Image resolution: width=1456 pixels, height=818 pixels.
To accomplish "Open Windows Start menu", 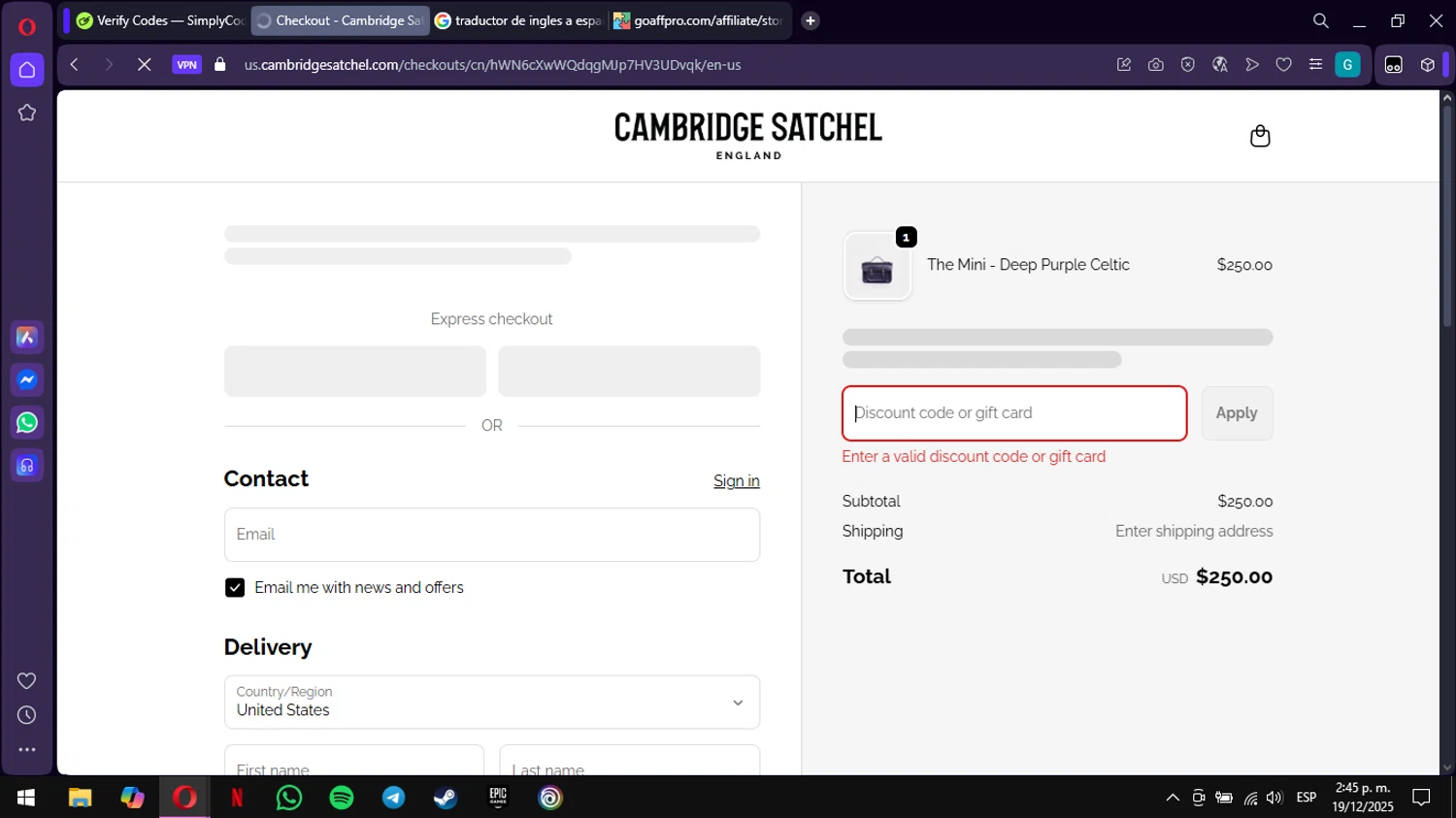I will pyautogui.click(x=26, y=798).
